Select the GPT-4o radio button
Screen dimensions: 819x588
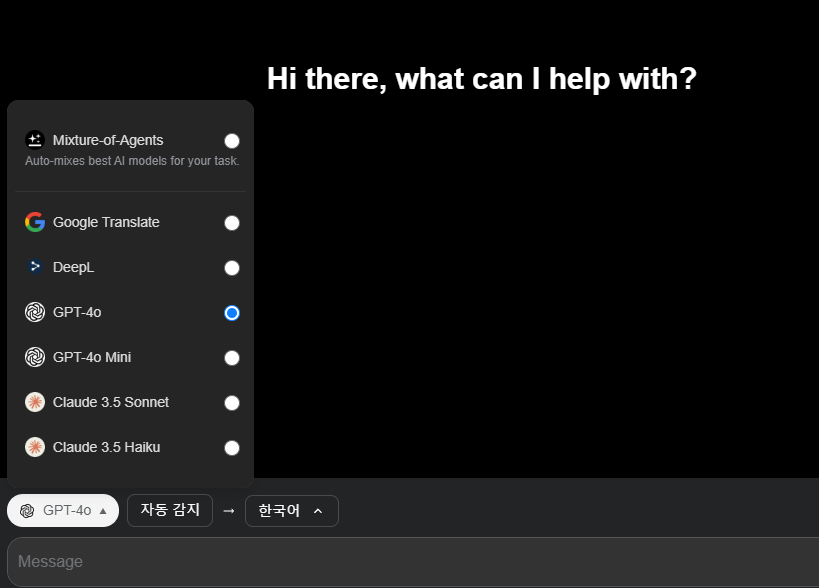coord(232,313)
